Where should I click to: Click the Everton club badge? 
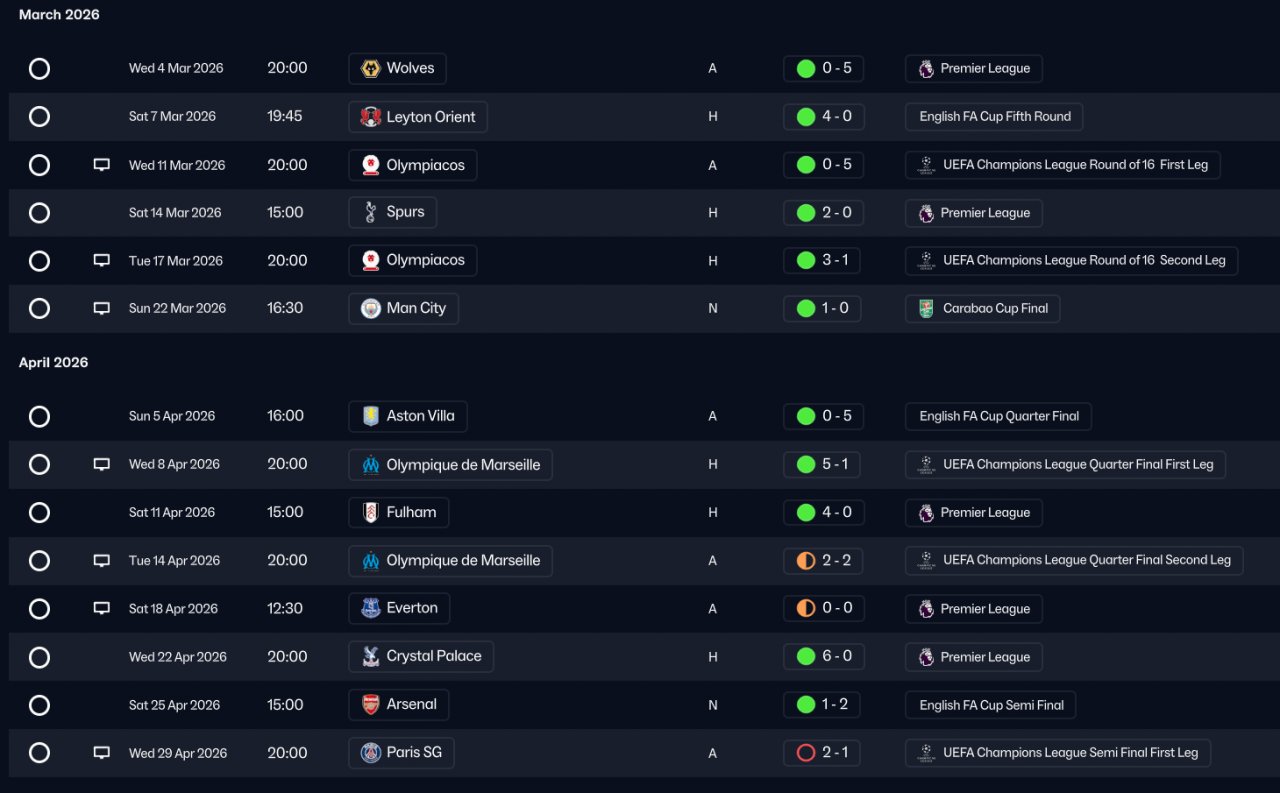point(371,609)
